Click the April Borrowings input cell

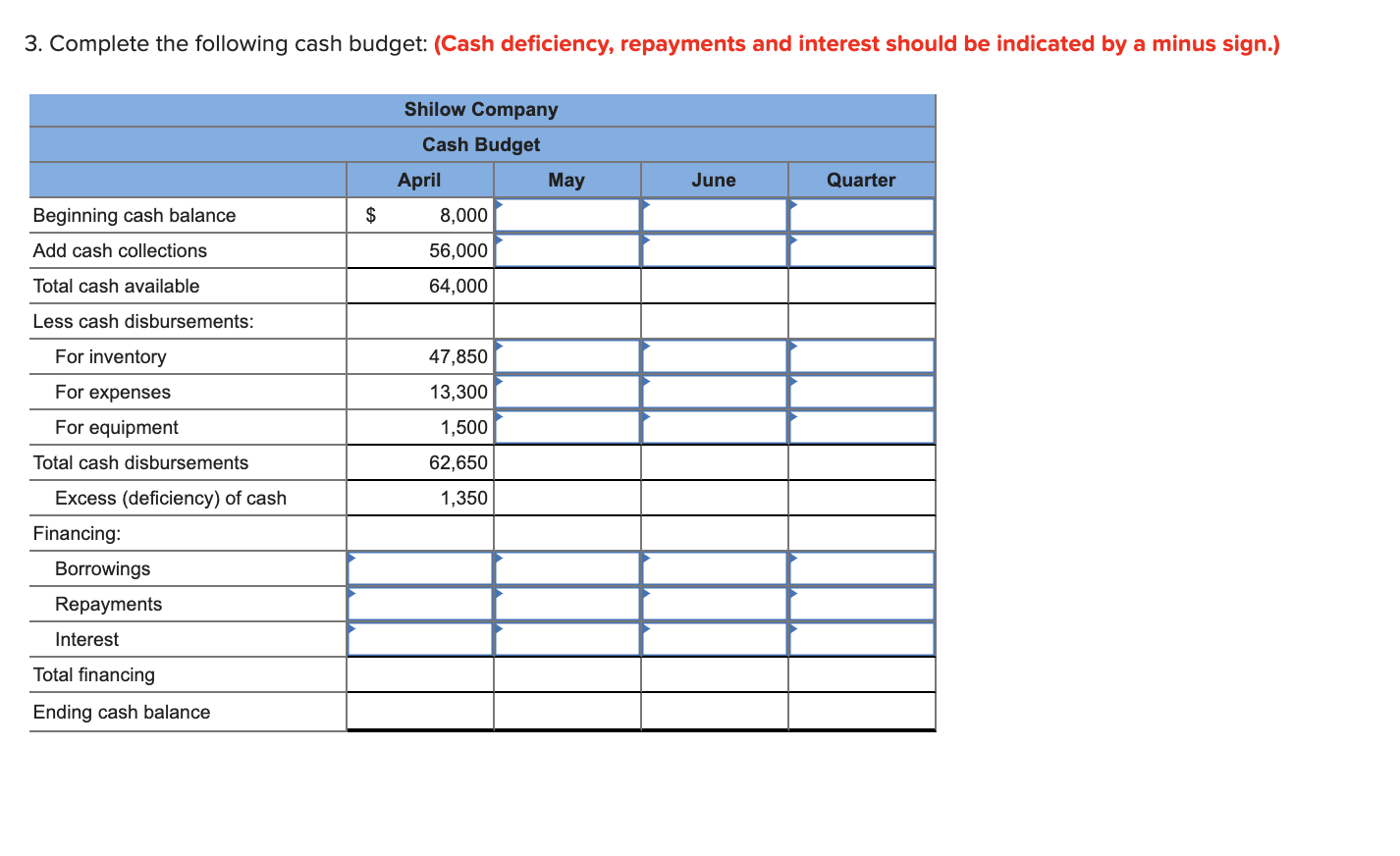(419, 567)
